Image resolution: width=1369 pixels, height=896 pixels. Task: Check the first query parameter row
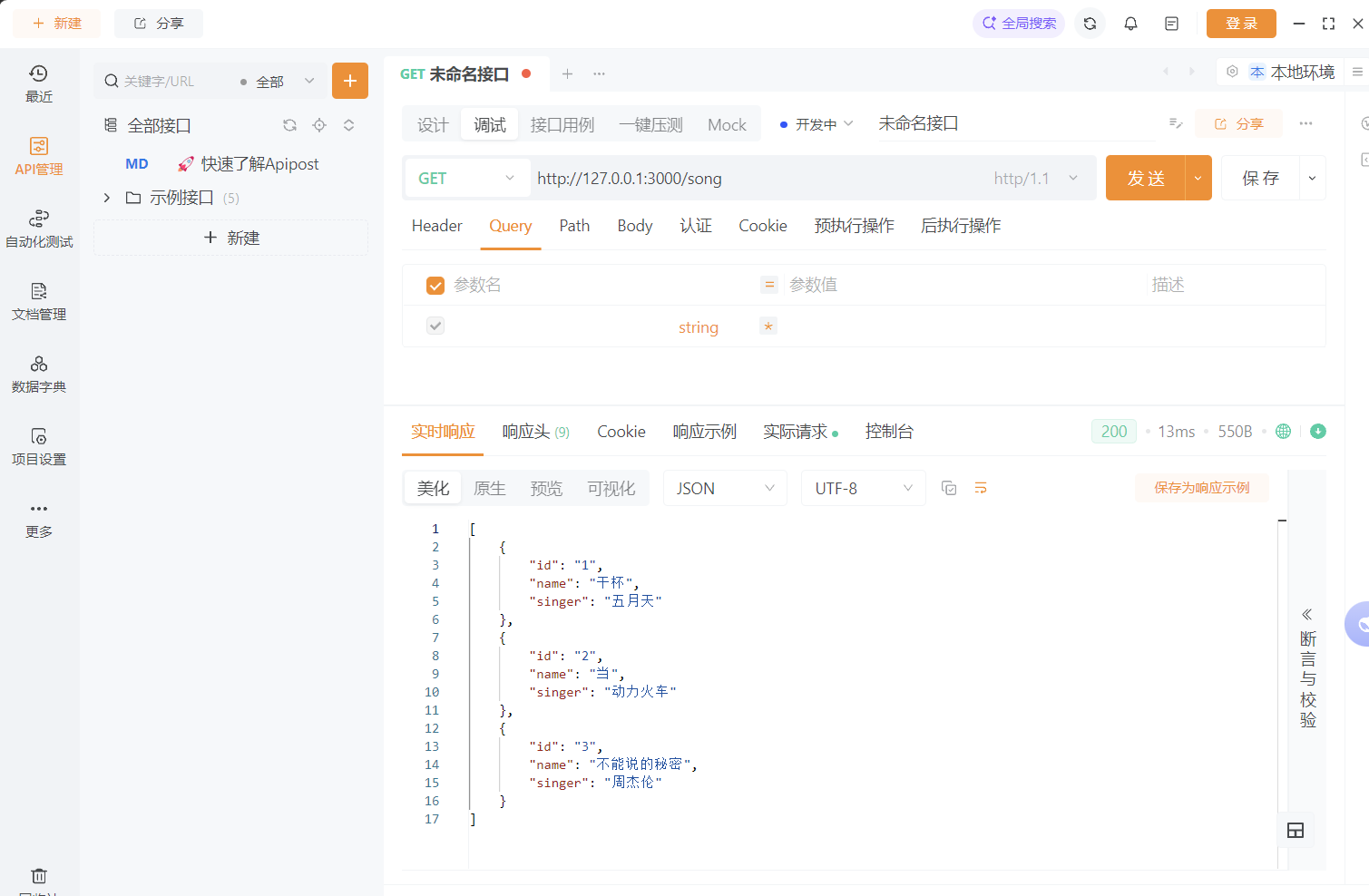(x=435, y=325)
